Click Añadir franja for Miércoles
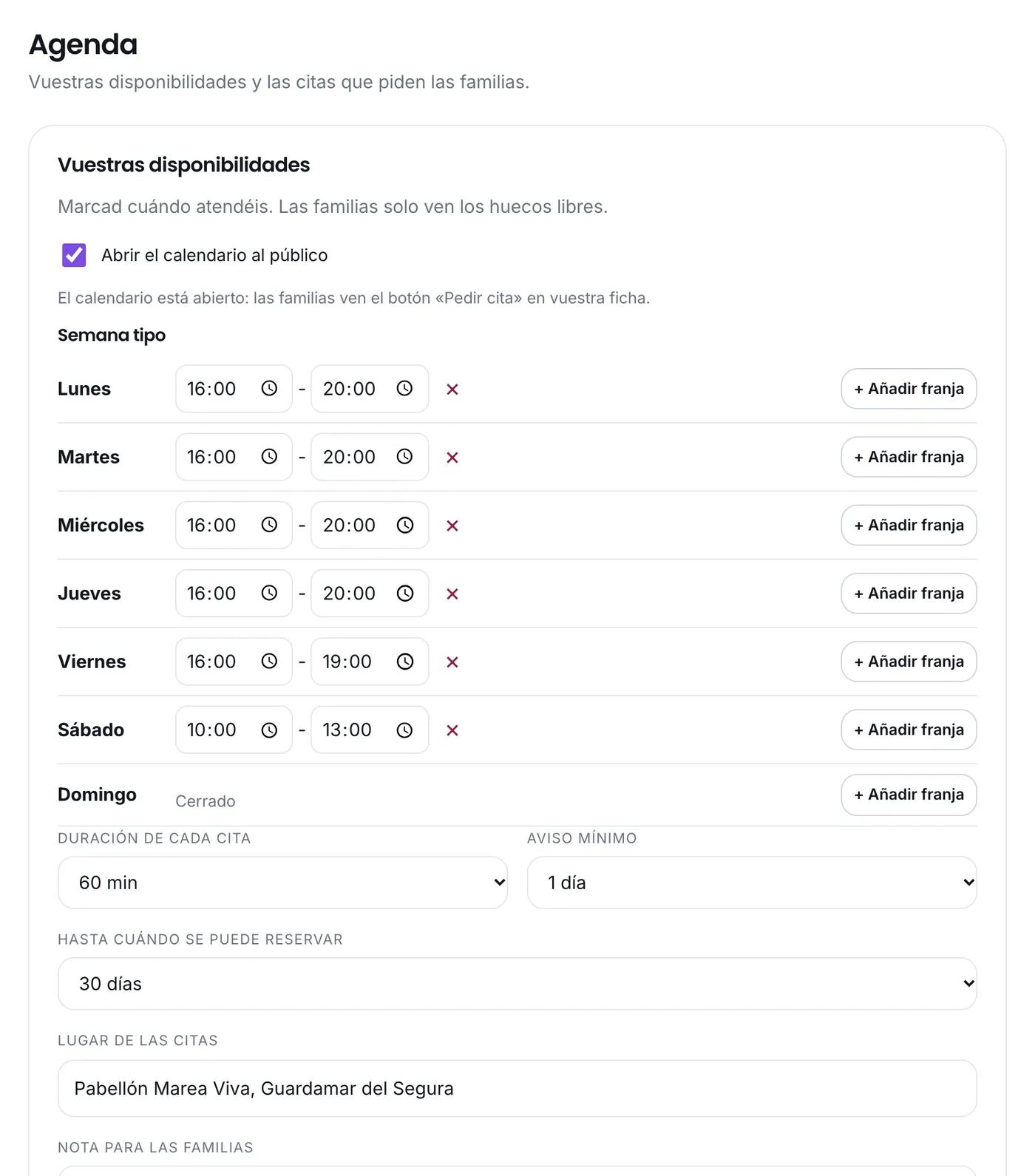The width and height of the screenshot is (1035, 1176). [909, 525]
